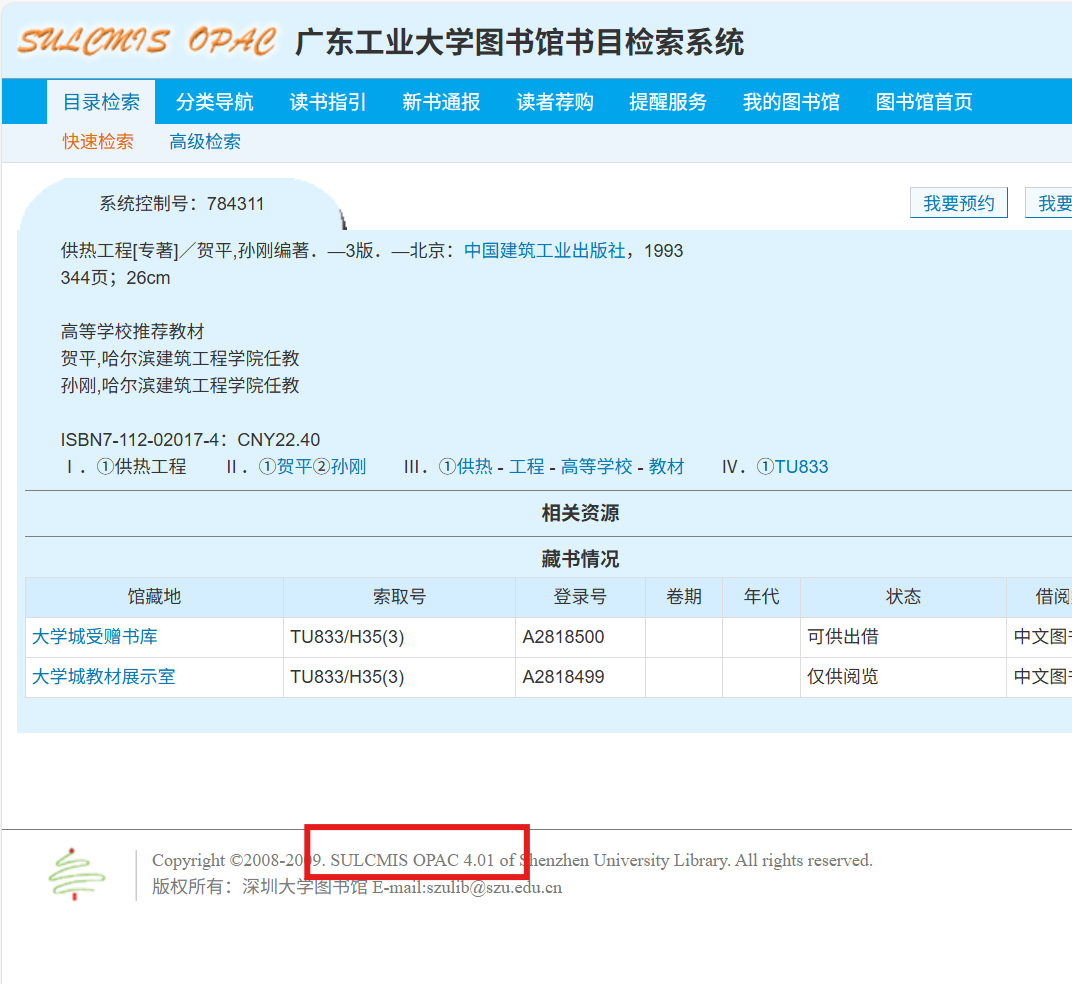Select 读者荐购 in the top menu
Image resolution: width=1072 pixels, height=984 pixels.
[x=555, y=102]
